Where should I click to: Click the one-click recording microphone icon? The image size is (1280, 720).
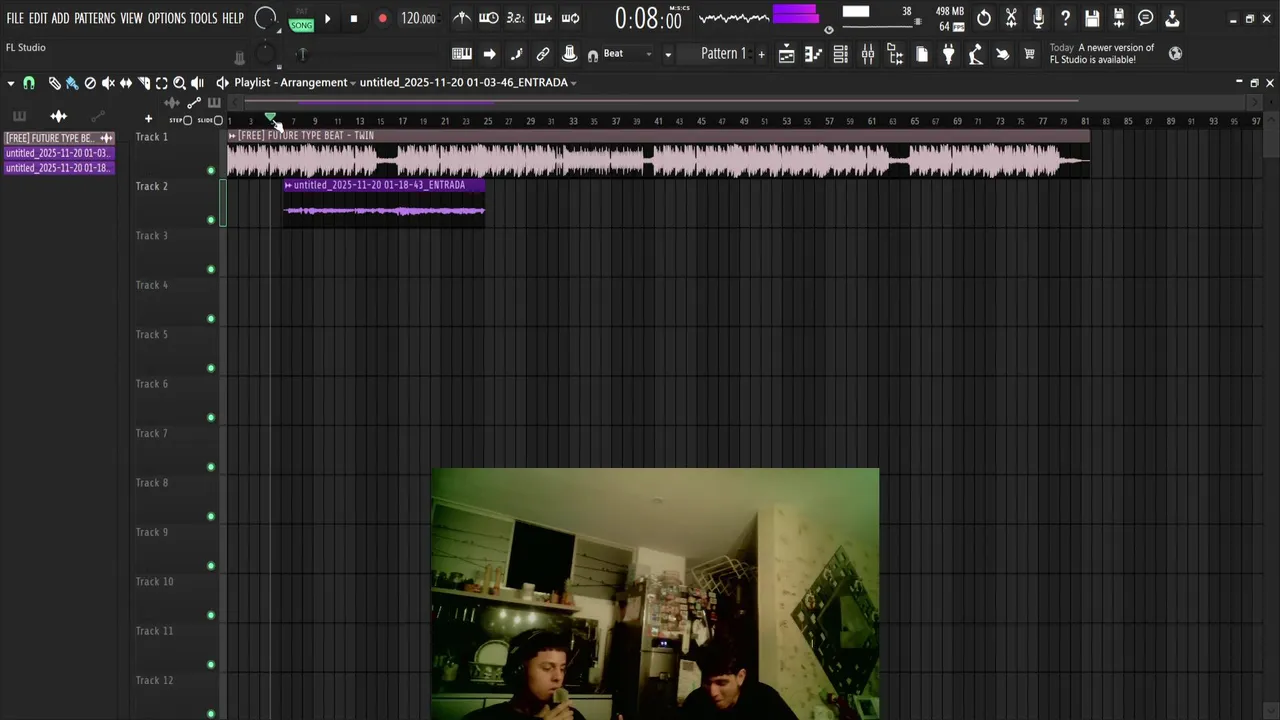[1038, 18]
